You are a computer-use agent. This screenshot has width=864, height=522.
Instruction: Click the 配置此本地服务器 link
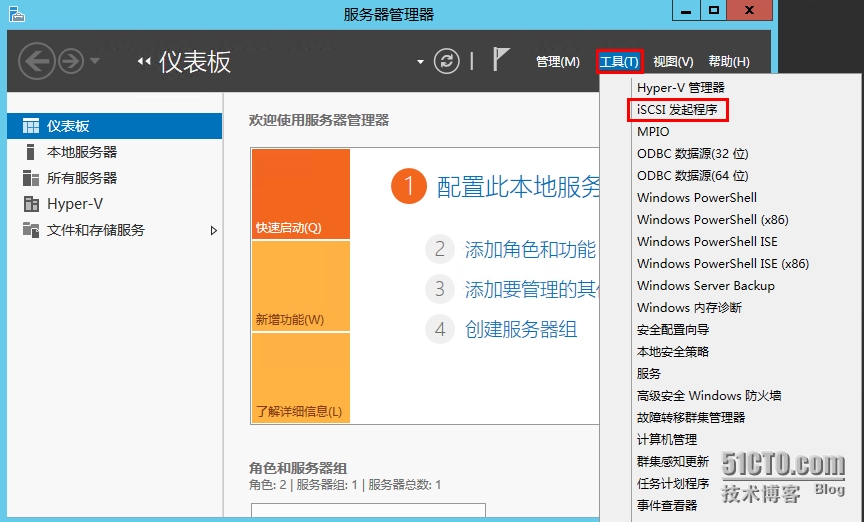click(518, 187)
